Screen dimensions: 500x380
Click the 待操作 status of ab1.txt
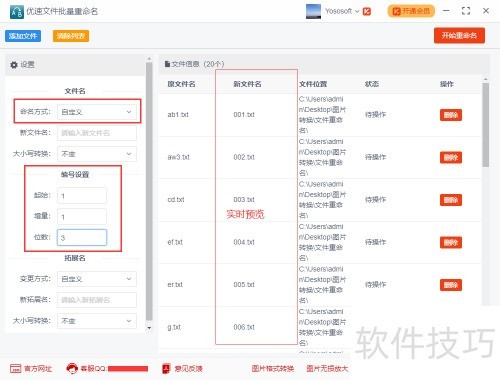tap(376, 115)
